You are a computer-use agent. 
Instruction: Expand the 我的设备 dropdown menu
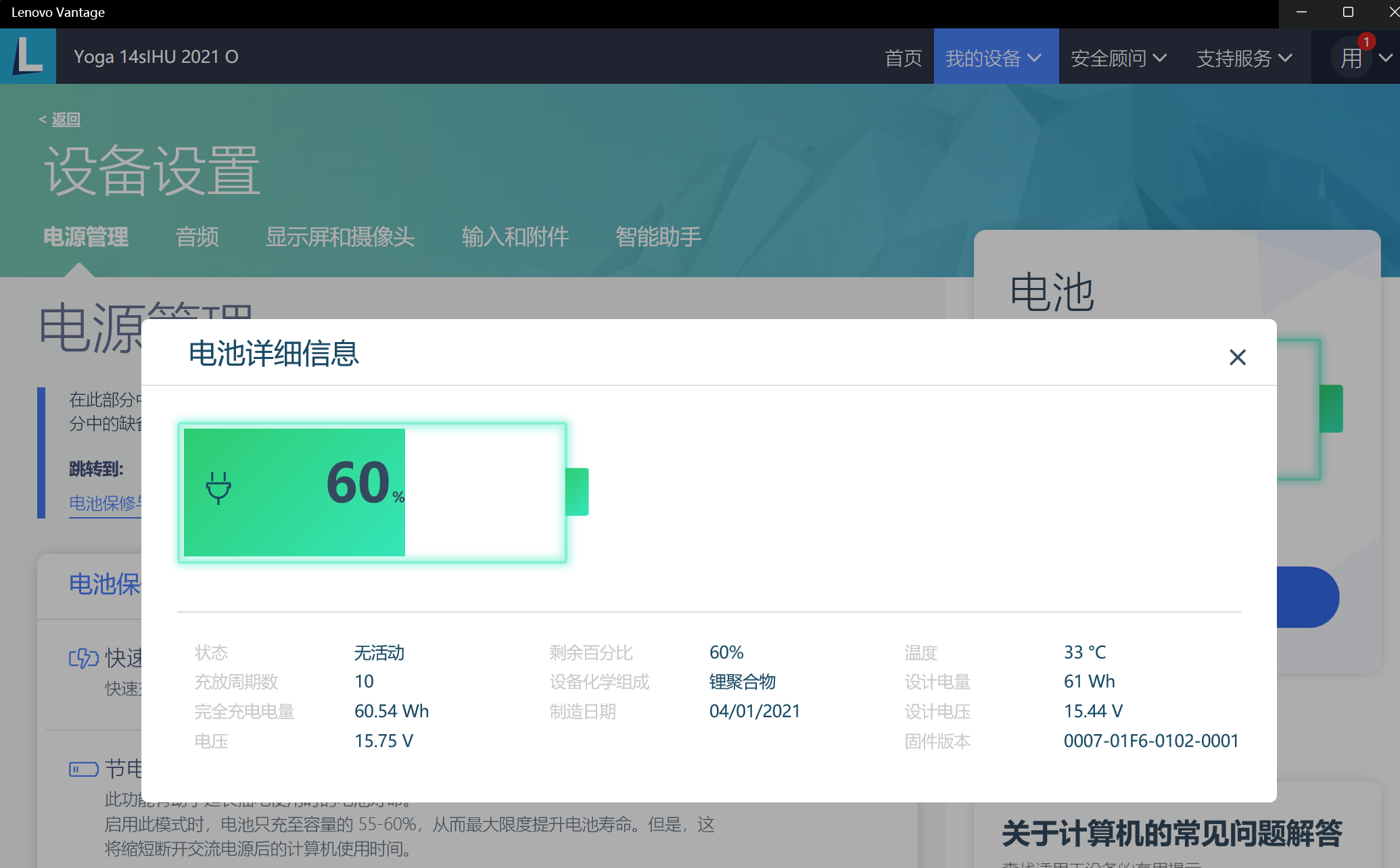tap(996, 57)
